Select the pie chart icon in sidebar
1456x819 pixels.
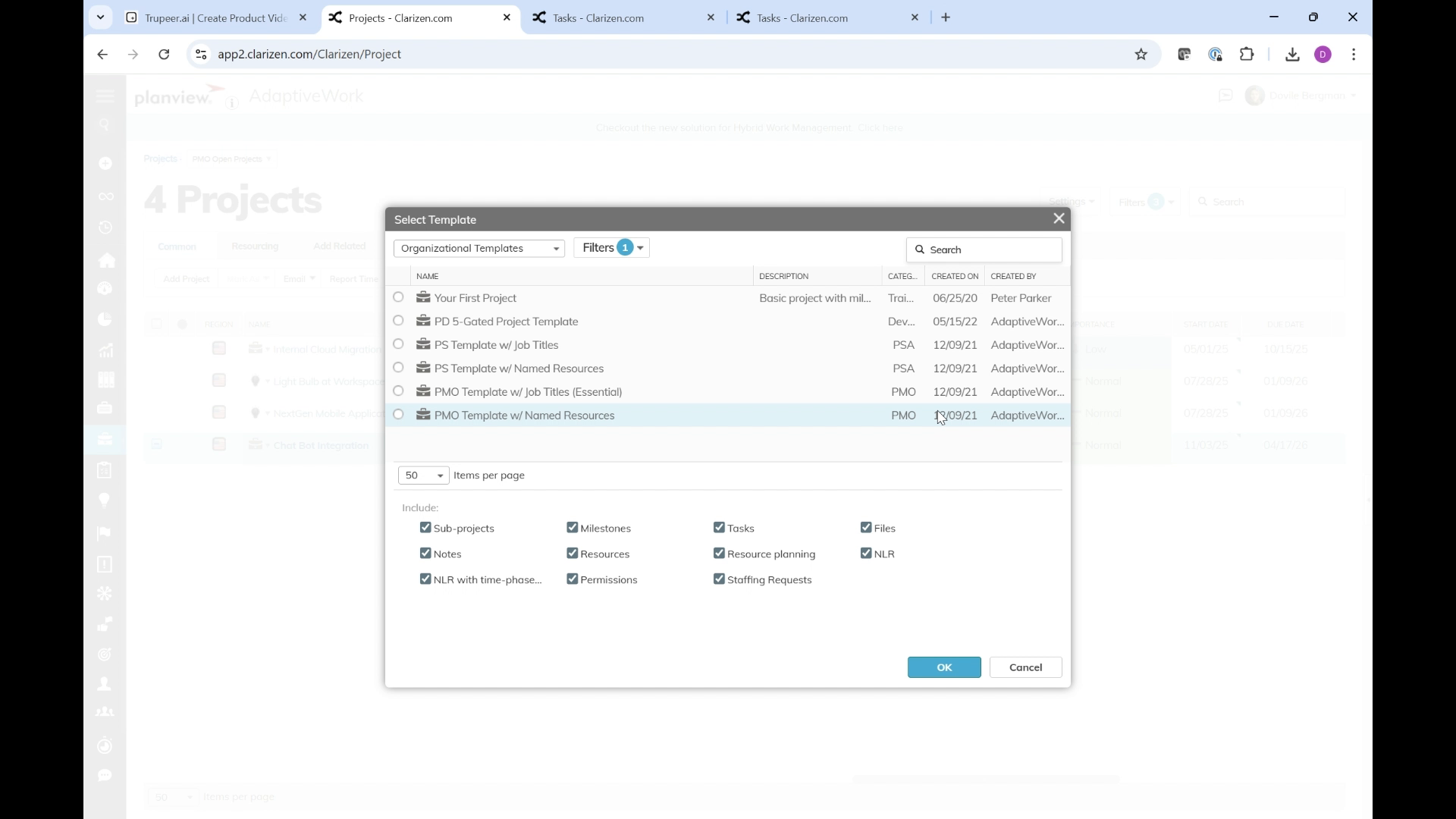(x=105, y=318)
